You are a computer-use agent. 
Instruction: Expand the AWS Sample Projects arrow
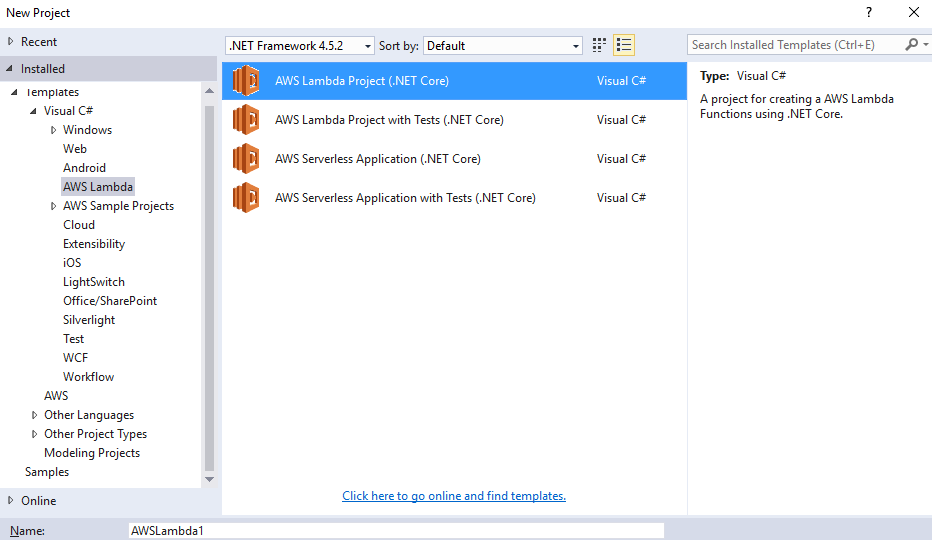point(53,206)
